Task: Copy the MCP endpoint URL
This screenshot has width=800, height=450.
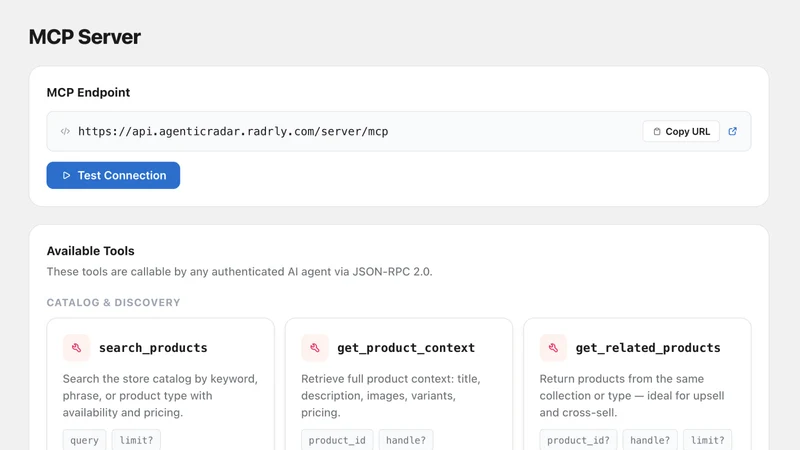Action: (x=681, y=131)
